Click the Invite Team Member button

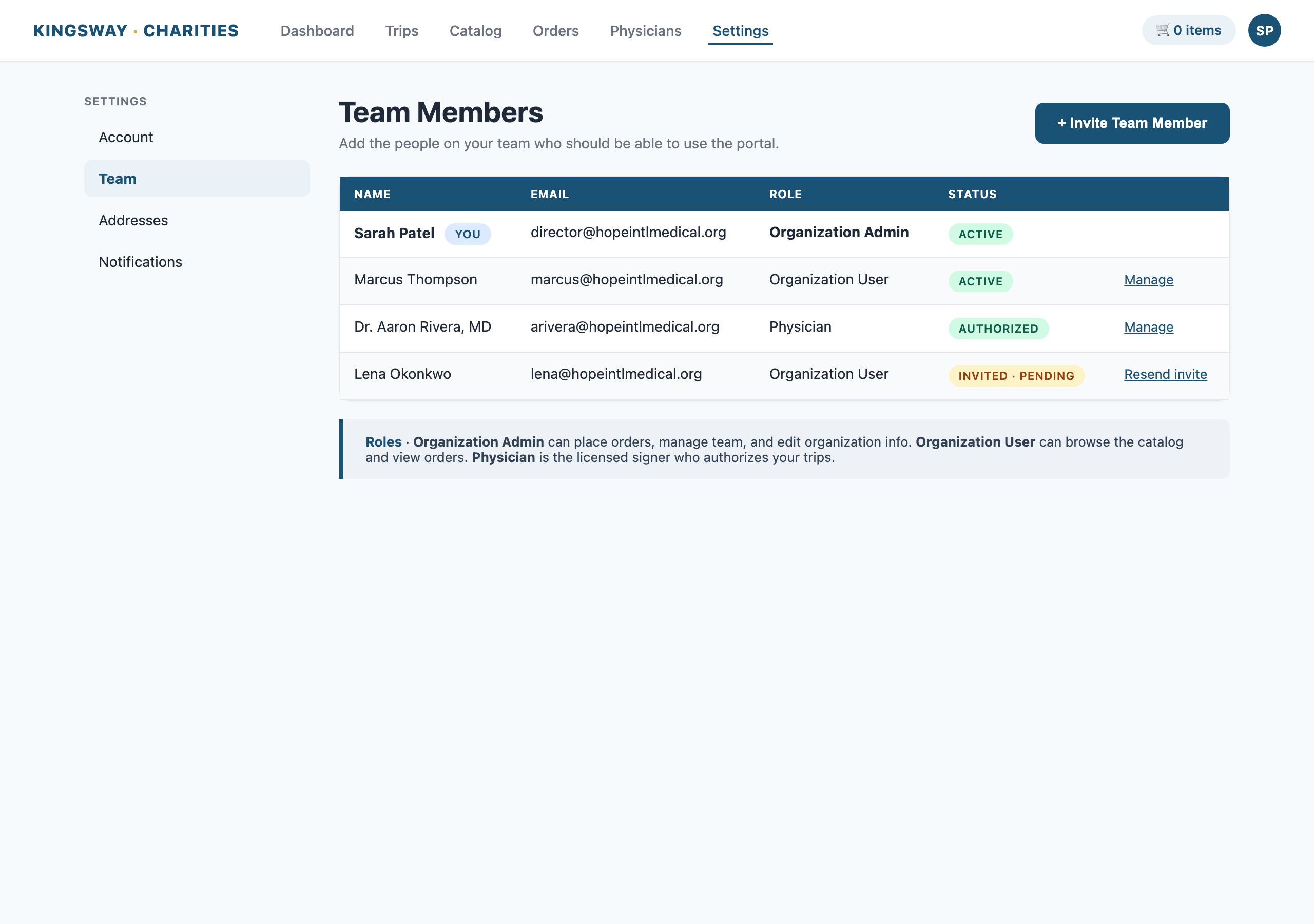point(1132,123)
